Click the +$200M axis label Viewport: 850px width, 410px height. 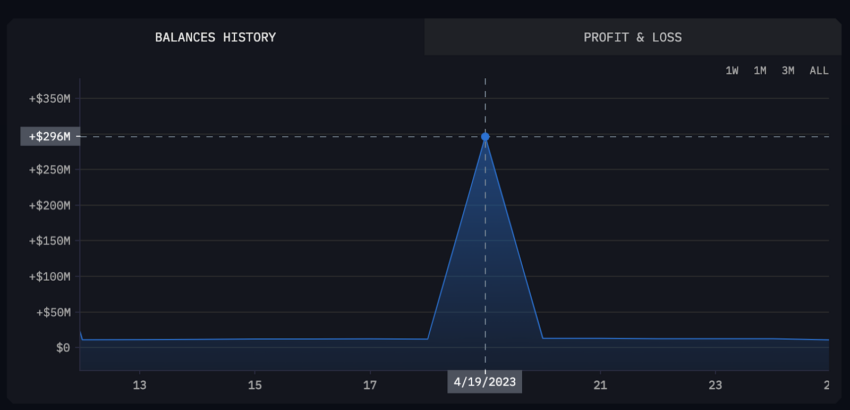tap(50, 206)
